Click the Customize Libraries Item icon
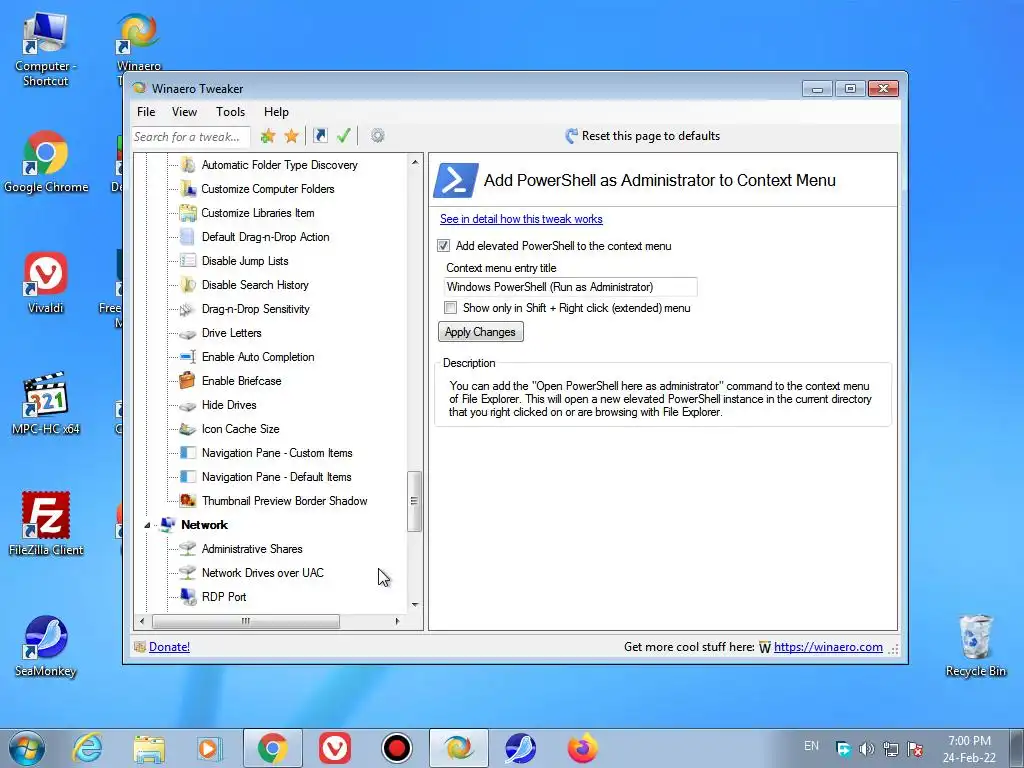1024x768 pixels. pos(188,213)
